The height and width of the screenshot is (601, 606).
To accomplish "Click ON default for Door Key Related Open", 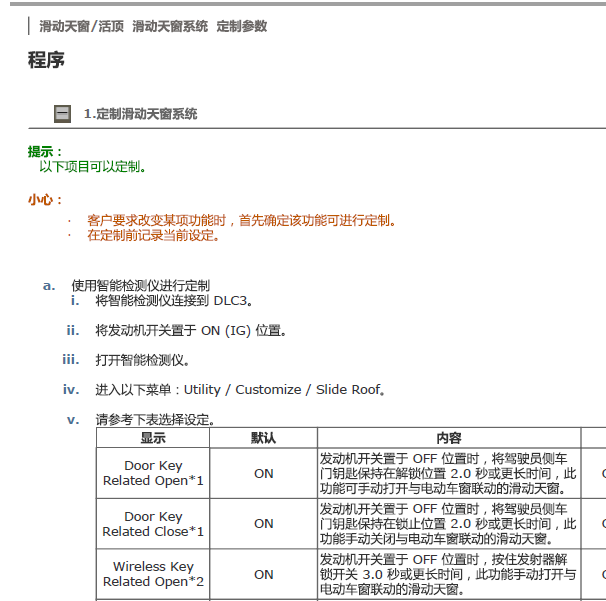I will [263, 473].
